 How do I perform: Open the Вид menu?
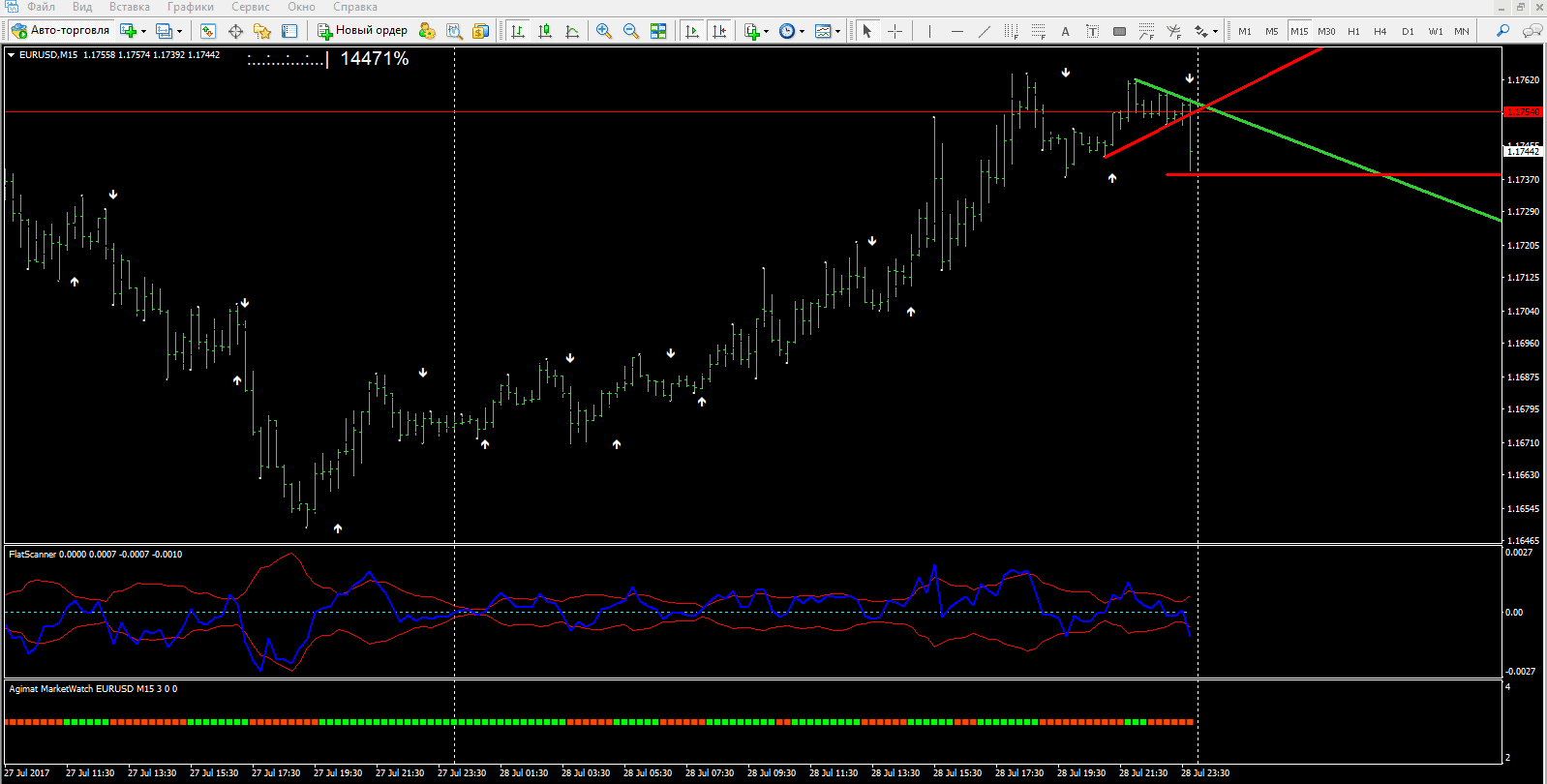click(82, 7)
